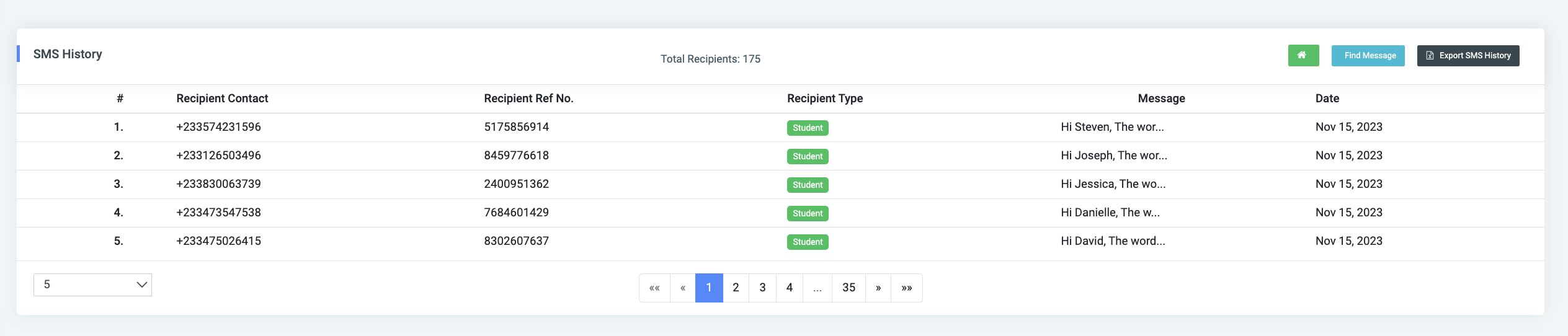
Task: Jump to page 35 in pagination
Action: (849, 288)
